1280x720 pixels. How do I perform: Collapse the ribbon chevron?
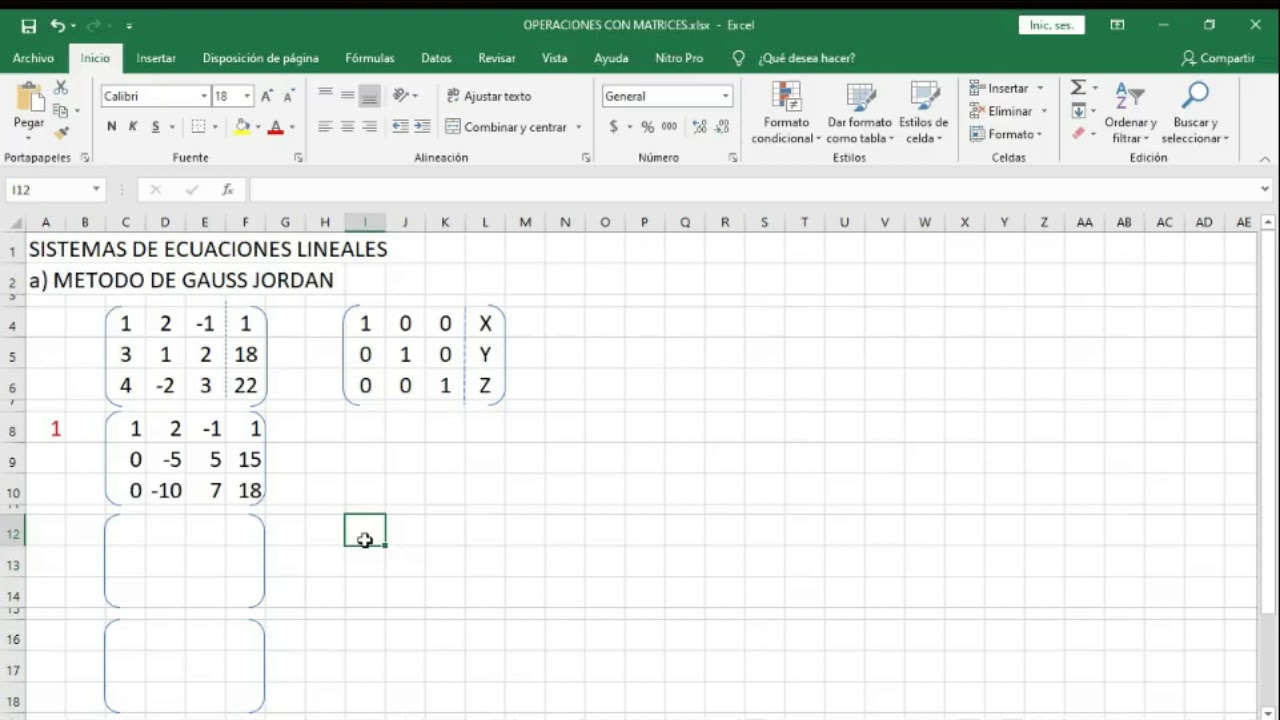pos(1265,159)
